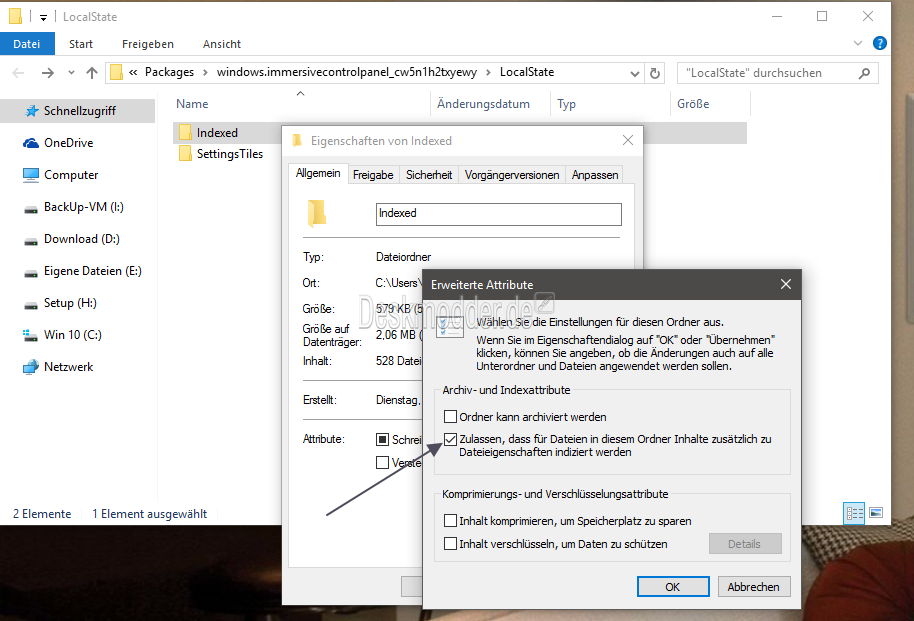This screenshot has height=621, width=914.
Task: Toggle the Schreibgeschützt attribute checkbox
Action: [x=382, y=439]
